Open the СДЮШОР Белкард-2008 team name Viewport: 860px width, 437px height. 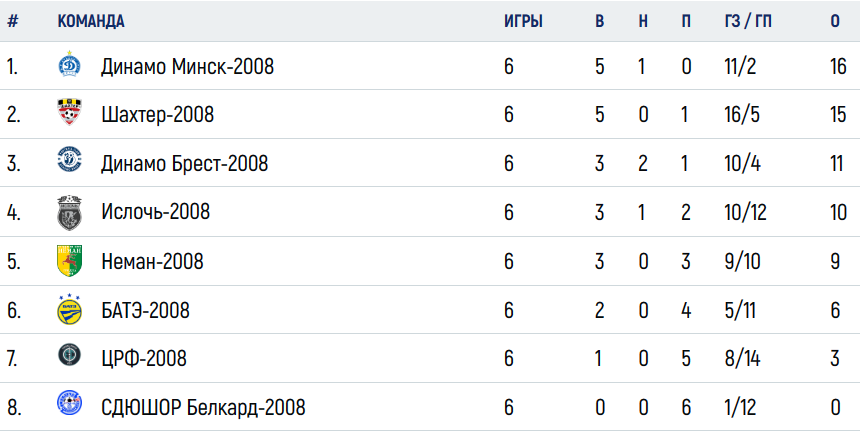(203, 407)
